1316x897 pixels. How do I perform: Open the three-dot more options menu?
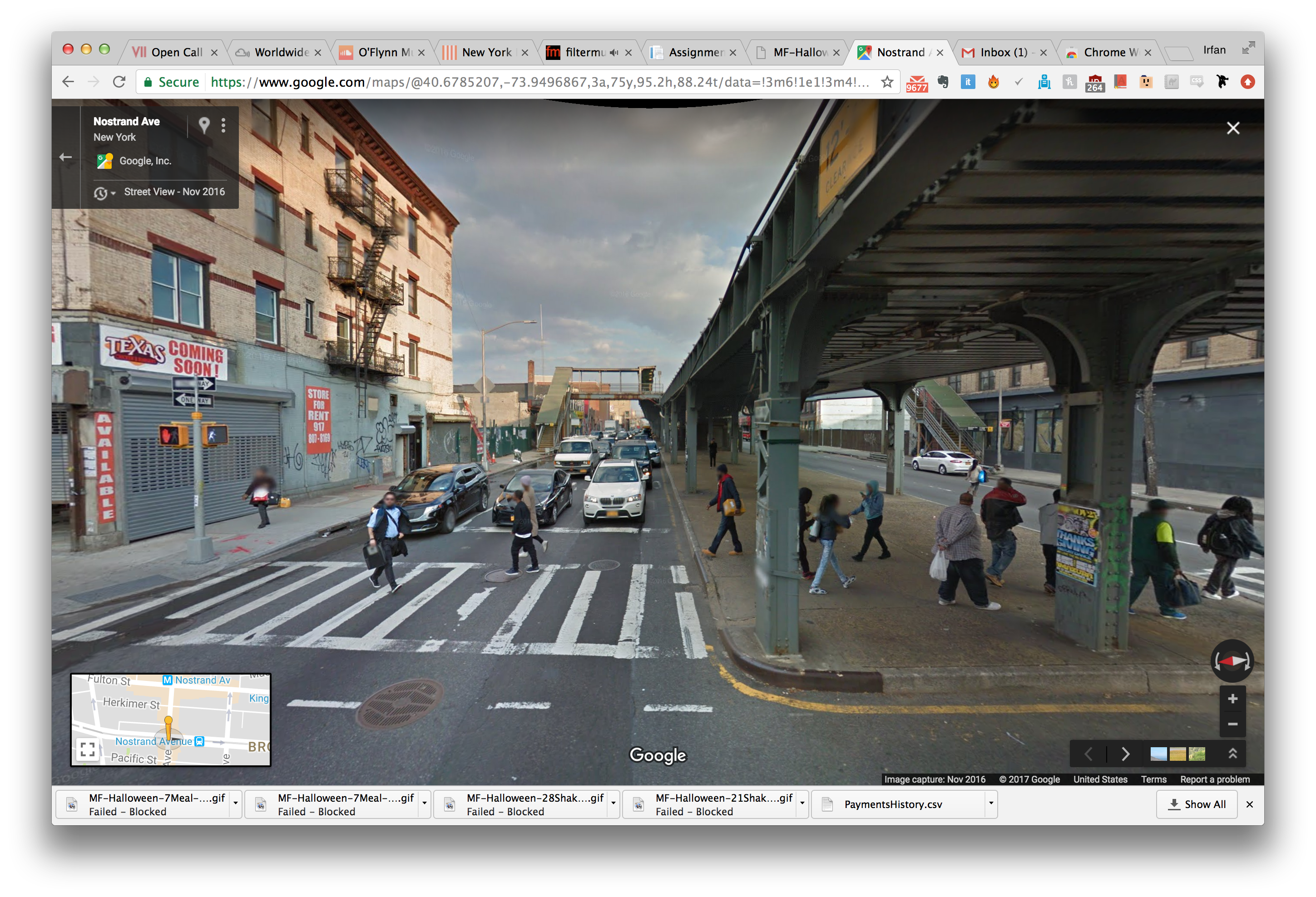click(x=224, y=125)
